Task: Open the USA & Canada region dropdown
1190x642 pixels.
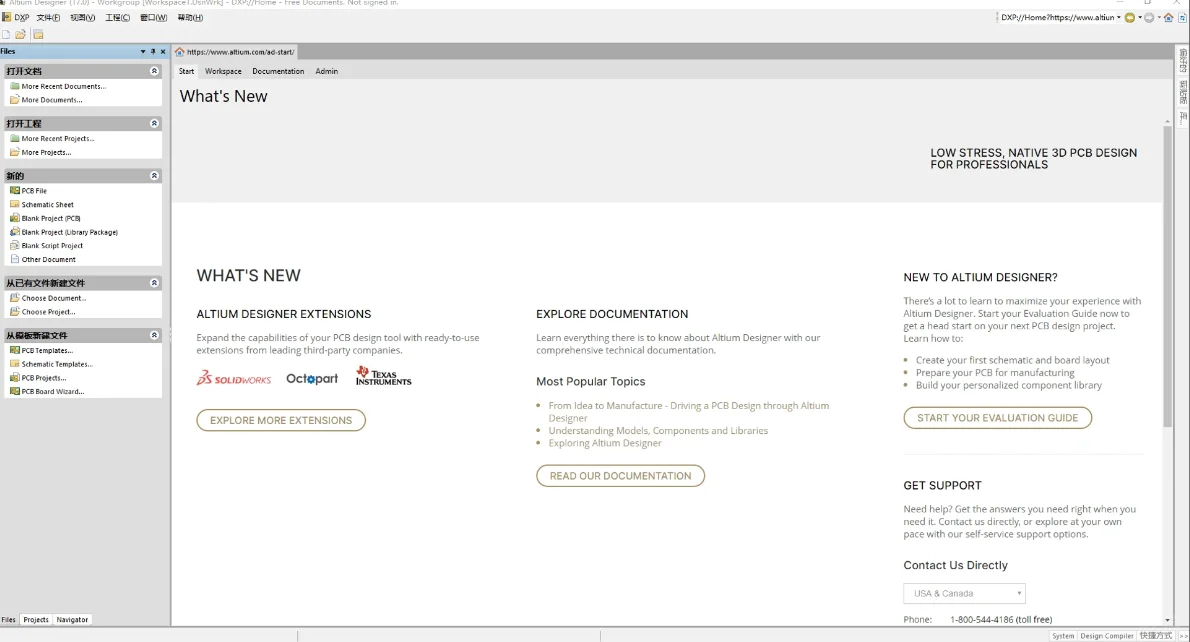Action: click(964, 593)
